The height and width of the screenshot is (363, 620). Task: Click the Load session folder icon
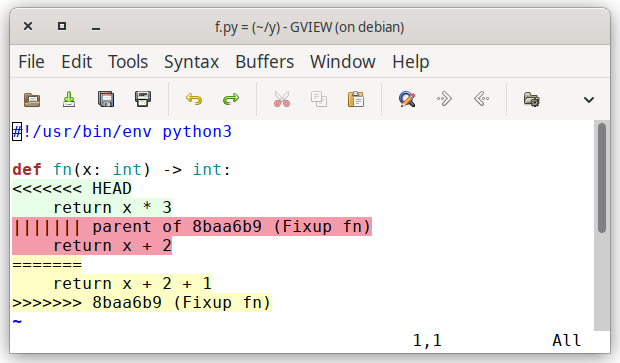(531, 99)
